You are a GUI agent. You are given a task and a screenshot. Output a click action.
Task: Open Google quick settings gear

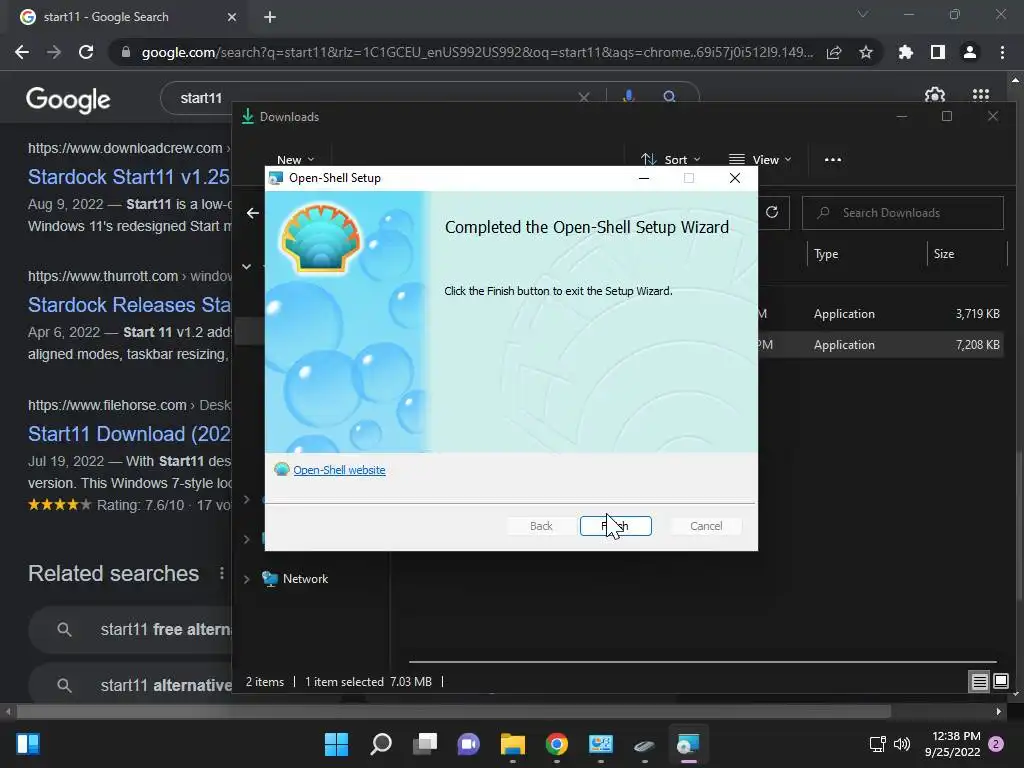point(935,96)
